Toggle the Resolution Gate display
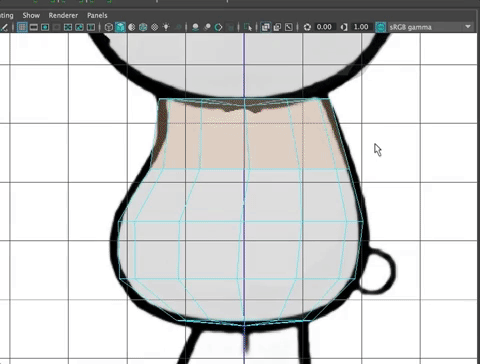 pos(45,27)
